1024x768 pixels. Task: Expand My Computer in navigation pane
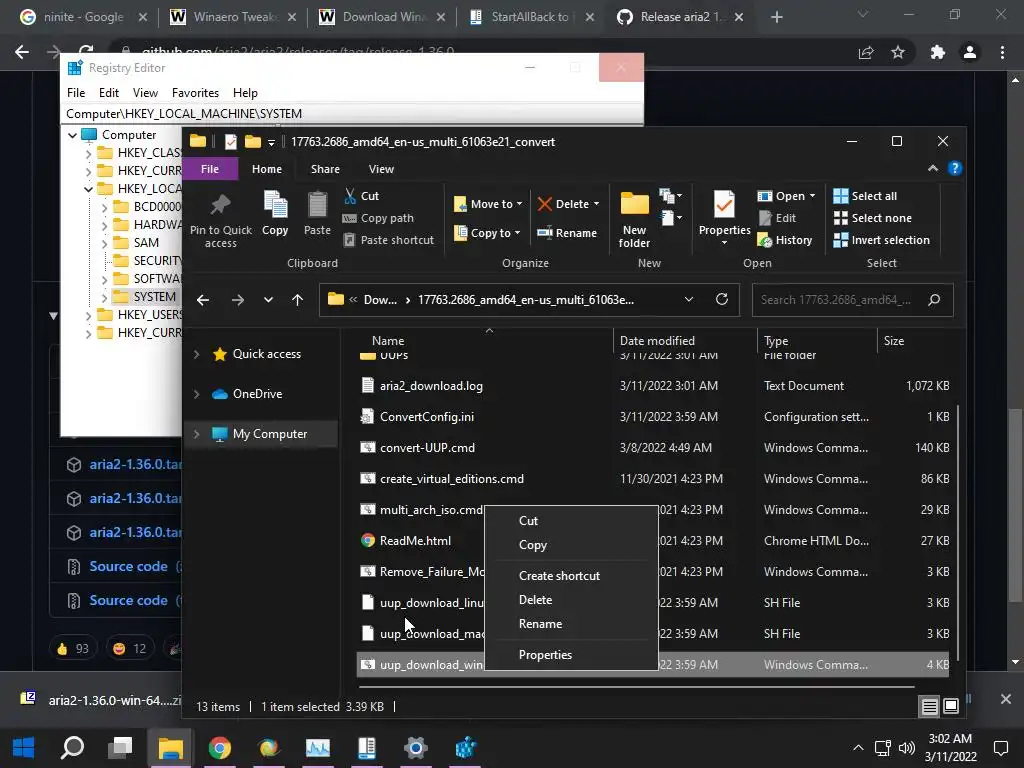[197, 434]
